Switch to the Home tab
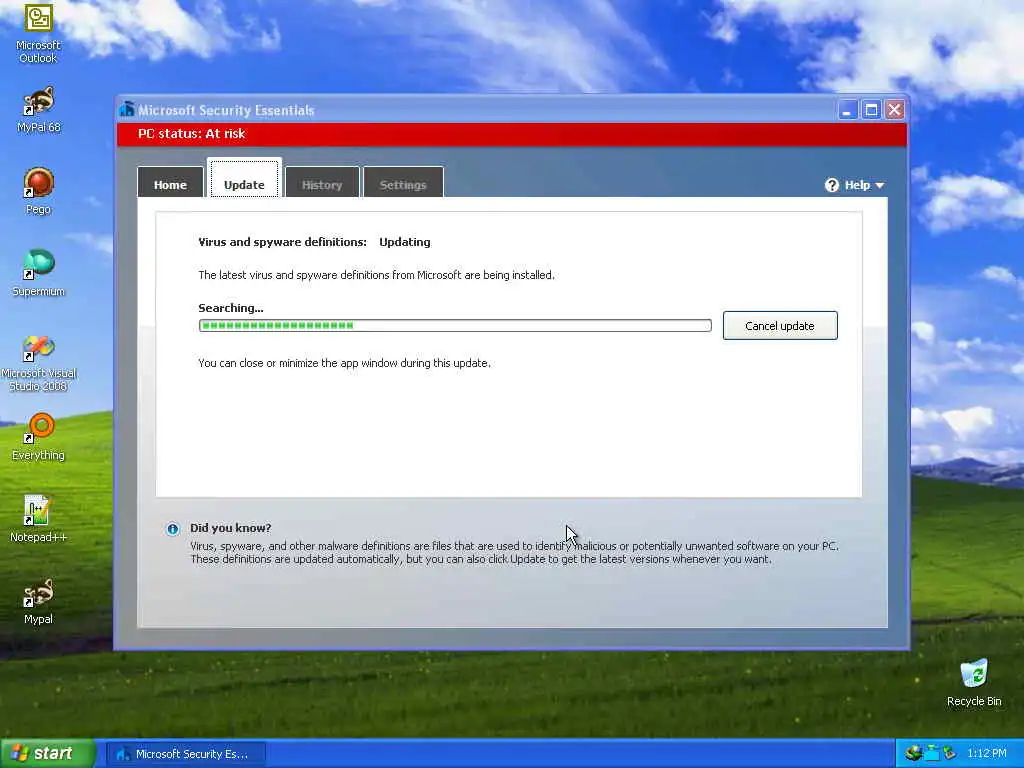The height and width of the screenshot is (768, 1024). click(x=170, y=183)
